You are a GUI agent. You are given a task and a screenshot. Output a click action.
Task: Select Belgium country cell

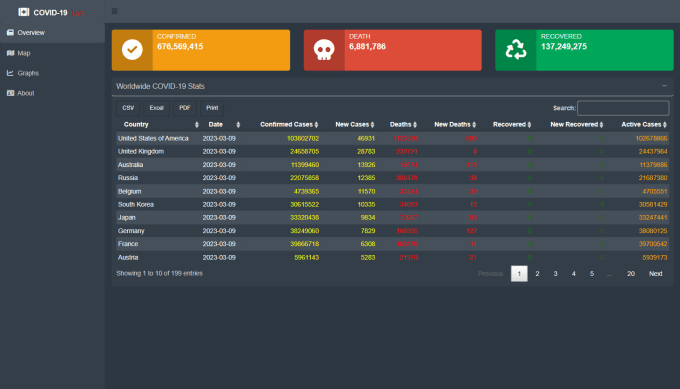(130, 191)
